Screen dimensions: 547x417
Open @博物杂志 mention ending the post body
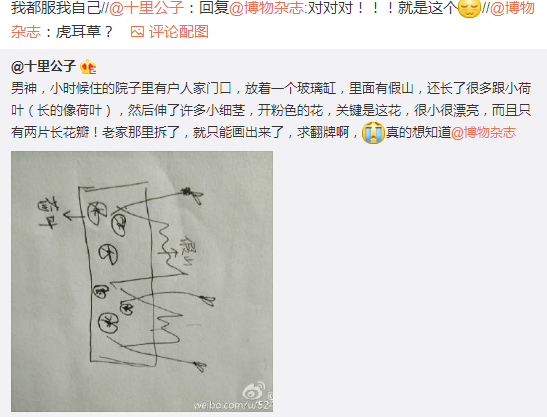(x=483, y=133)
